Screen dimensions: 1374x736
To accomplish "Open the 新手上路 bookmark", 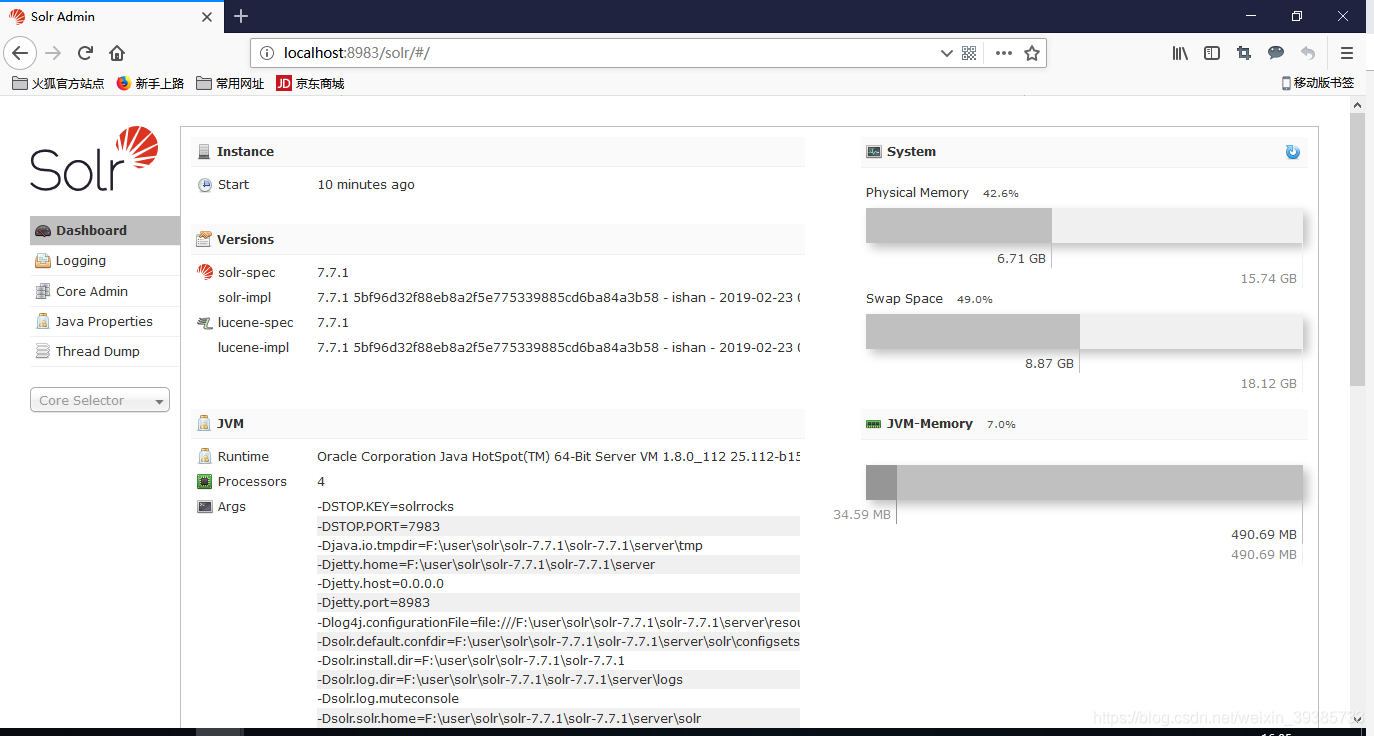I will point(150,84).
